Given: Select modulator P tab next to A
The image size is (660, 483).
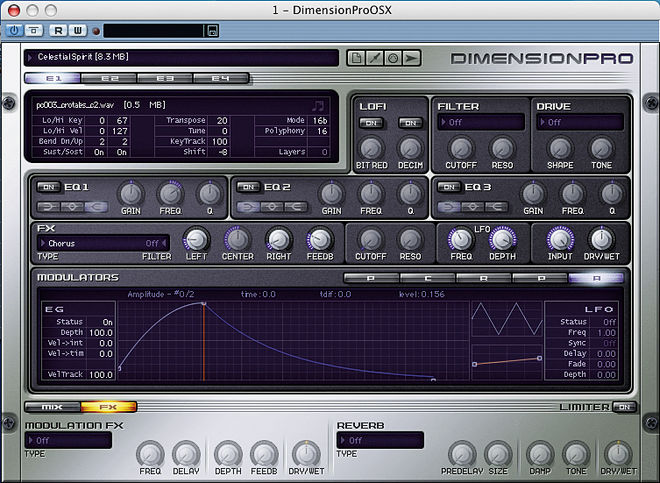Looking at the screenshot, I should [540, 278].
